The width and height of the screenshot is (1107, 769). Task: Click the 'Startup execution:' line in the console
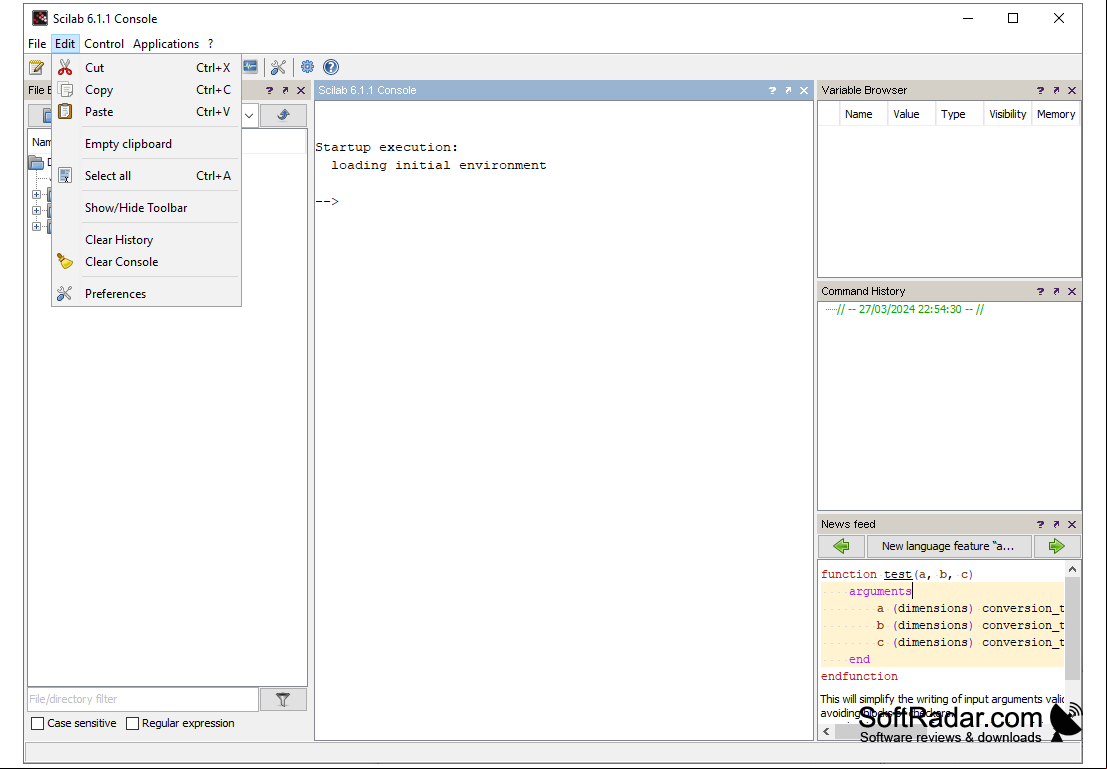point(386,147)
